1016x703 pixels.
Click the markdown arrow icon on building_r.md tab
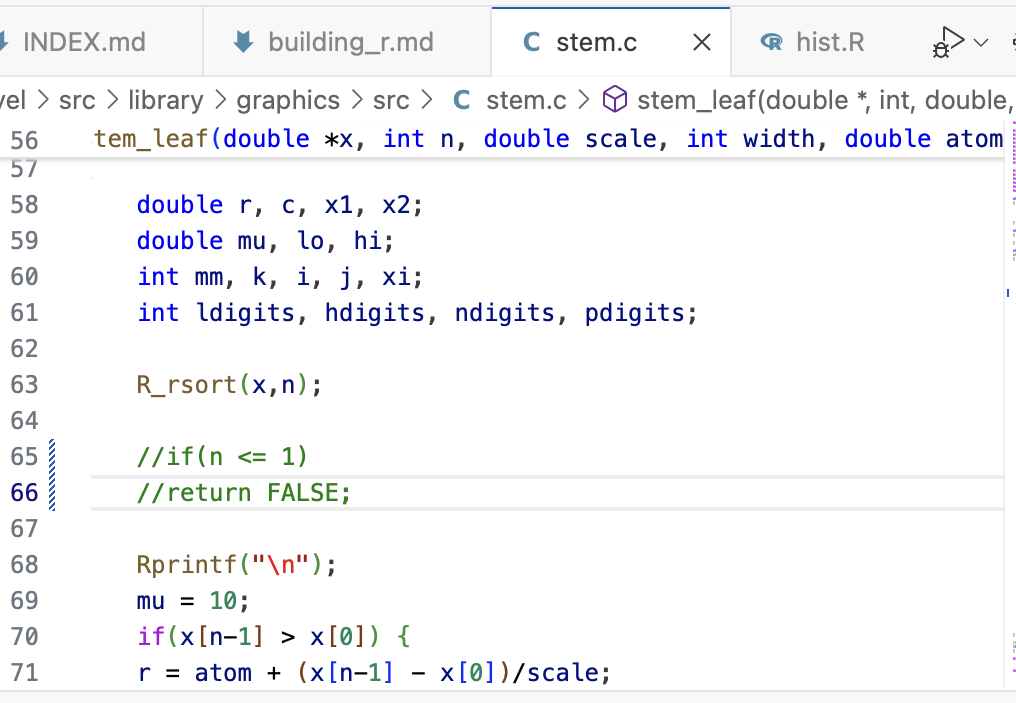[x=242, y=42]
